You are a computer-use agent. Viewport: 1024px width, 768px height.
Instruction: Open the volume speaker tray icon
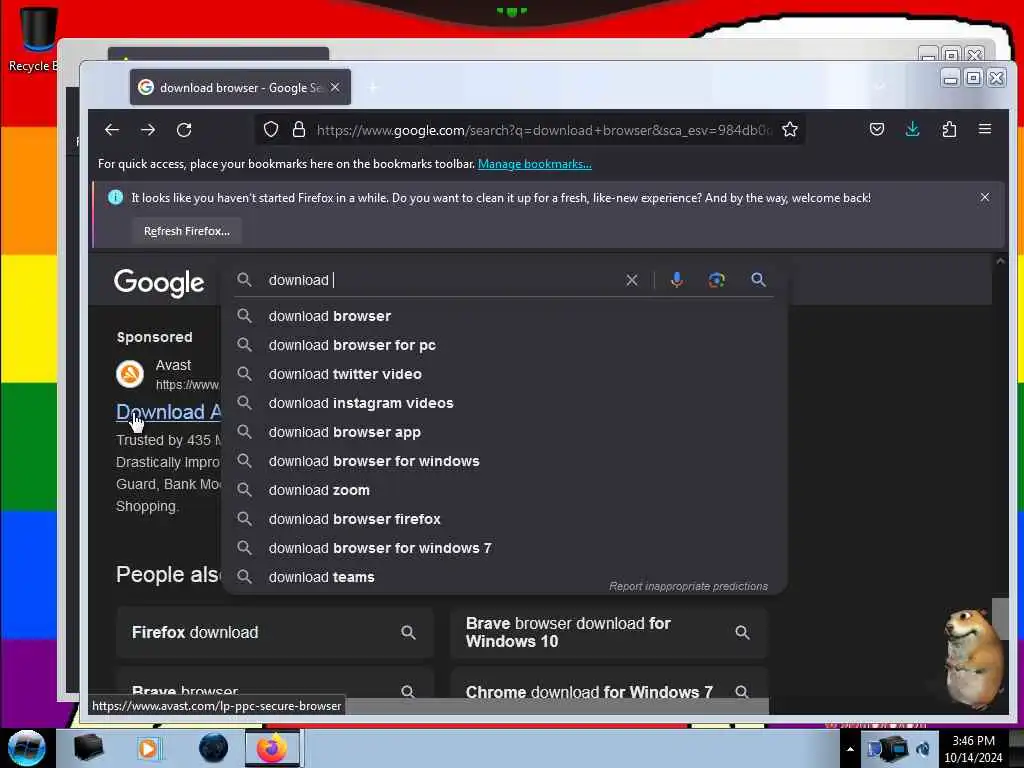[923, 749]
